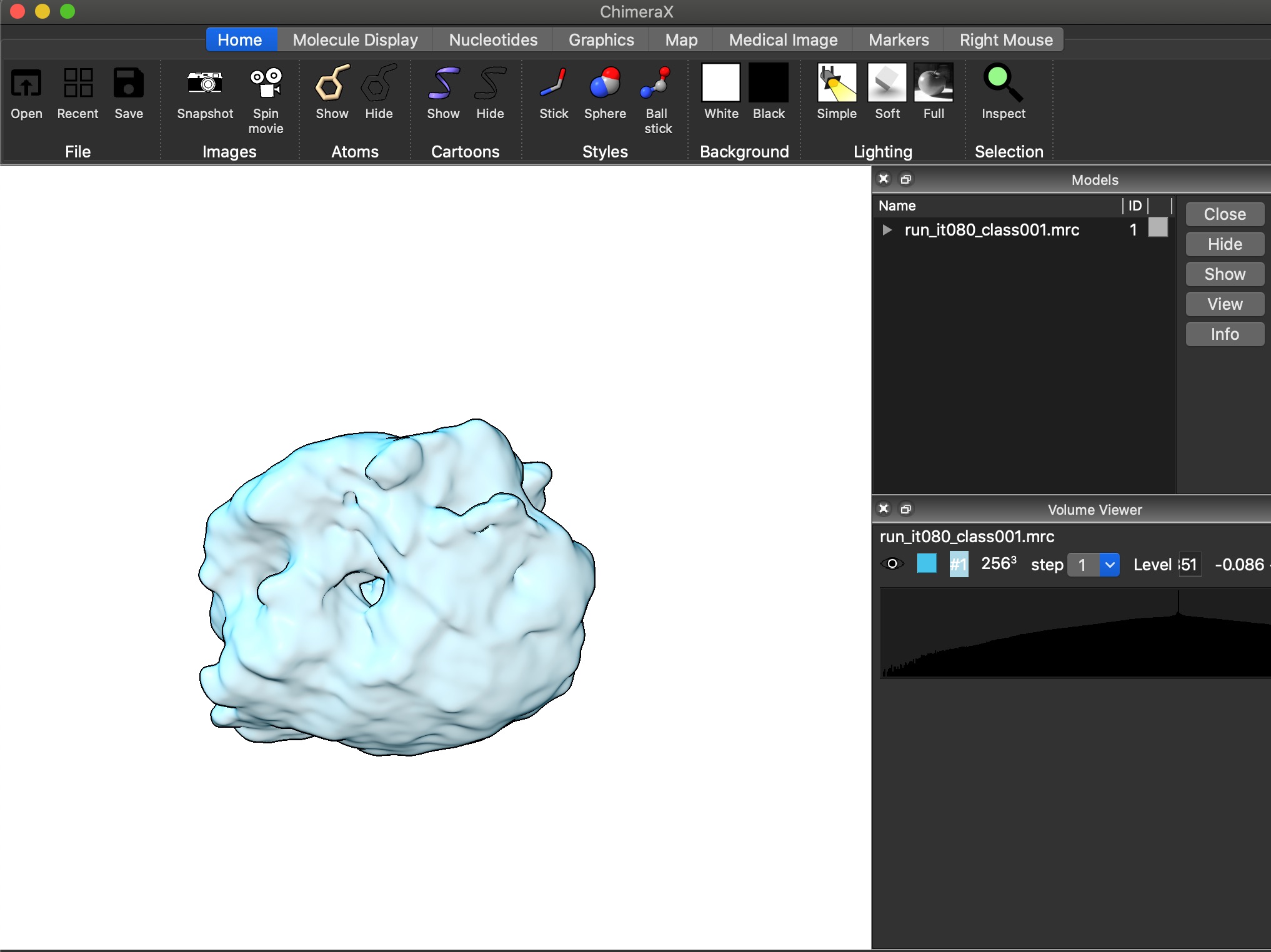Set lighting to Soft
The width and height of the screenshot is (1271, 952).
click(x=887, y=84)
